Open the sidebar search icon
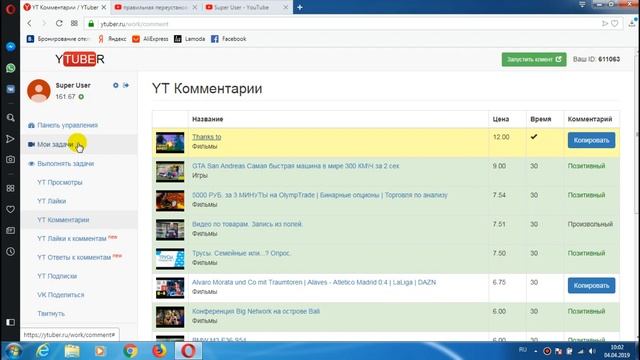Screen dimensions: 640x360 tap(11, 118)
